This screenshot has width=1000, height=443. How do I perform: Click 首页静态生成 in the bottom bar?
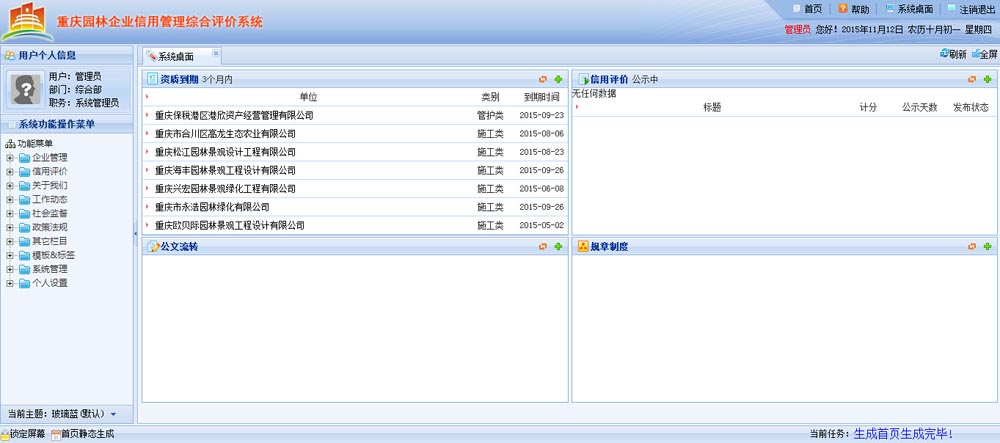[x=87, y=435]
